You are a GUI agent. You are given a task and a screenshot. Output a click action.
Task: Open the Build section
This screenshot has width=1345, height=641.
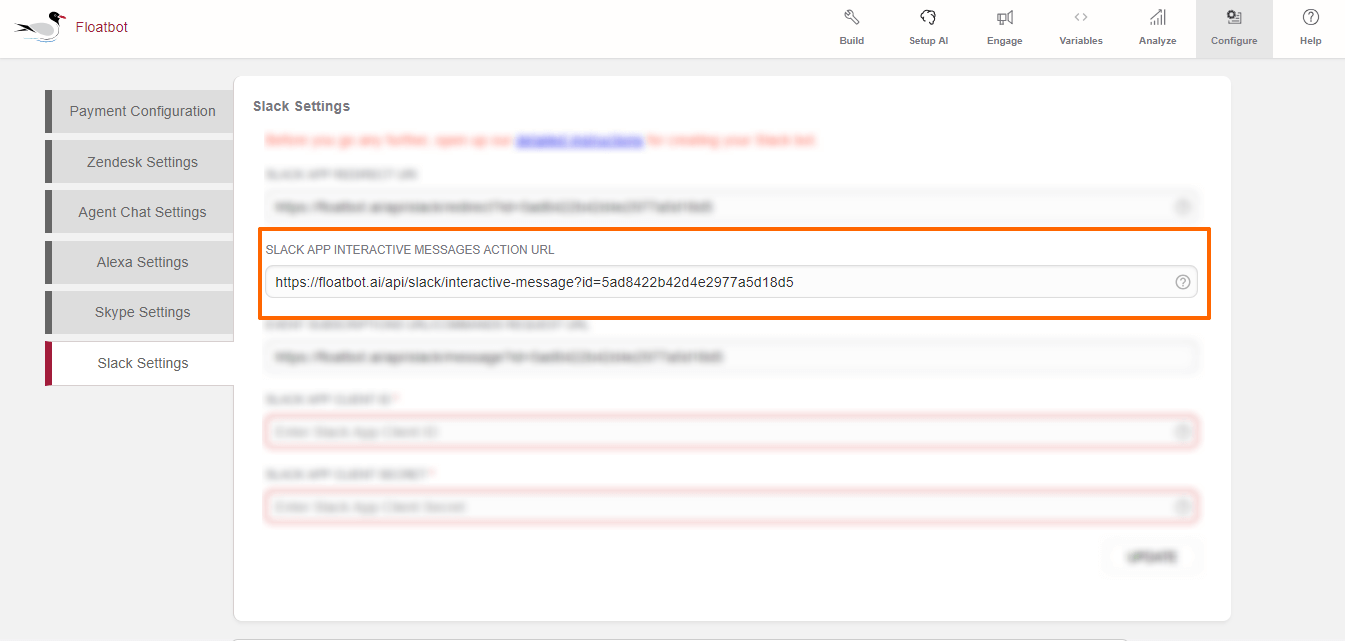coord(851,28)
